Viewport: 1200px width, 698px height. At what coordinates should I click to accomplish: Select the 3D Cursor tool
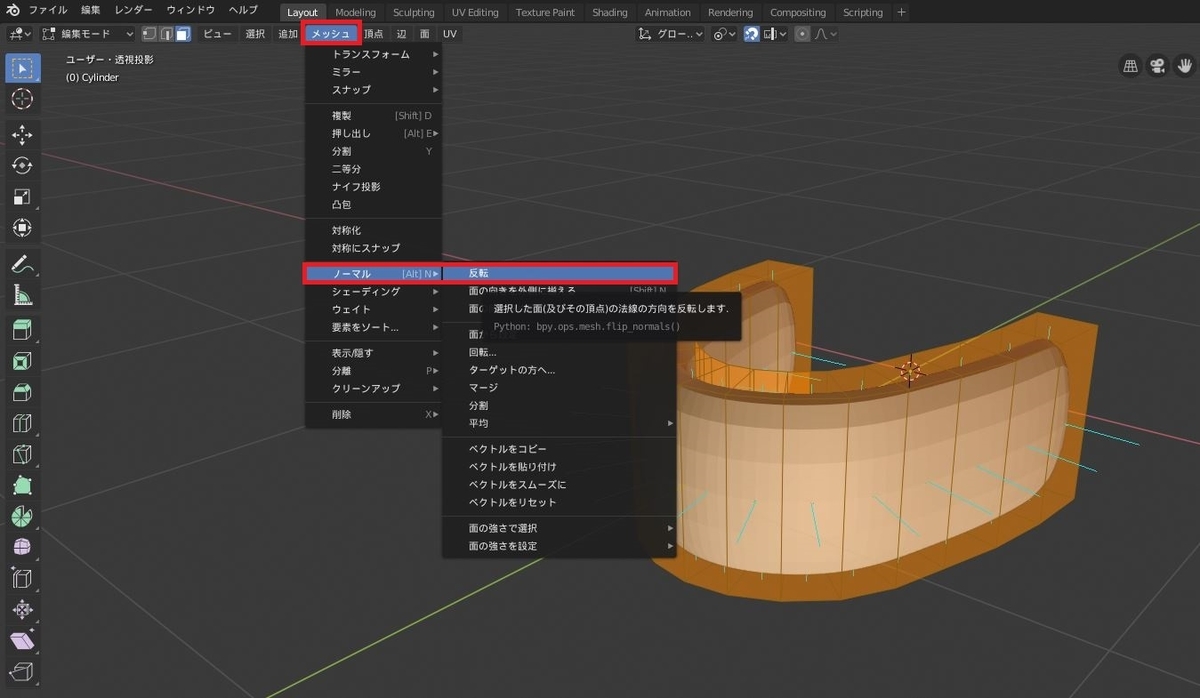point(22,99)
